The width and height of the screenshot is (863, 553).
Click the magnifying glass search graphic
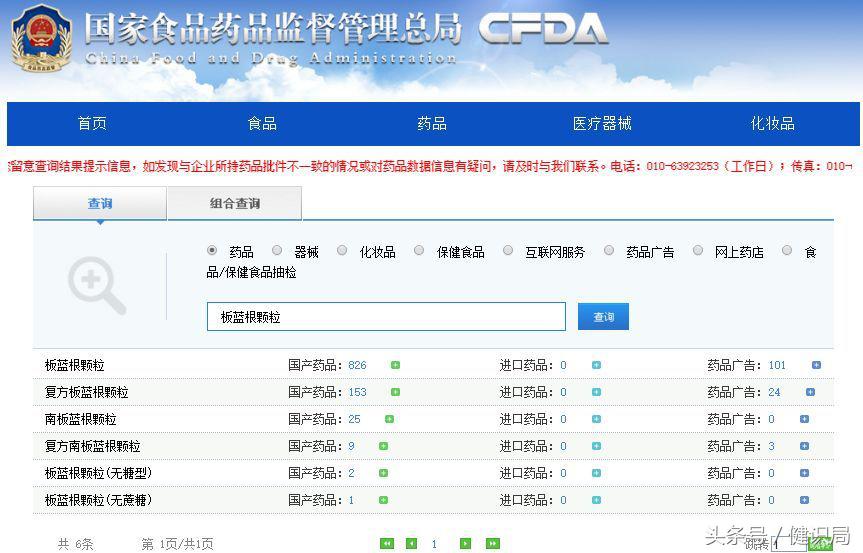tap(97, 285)
